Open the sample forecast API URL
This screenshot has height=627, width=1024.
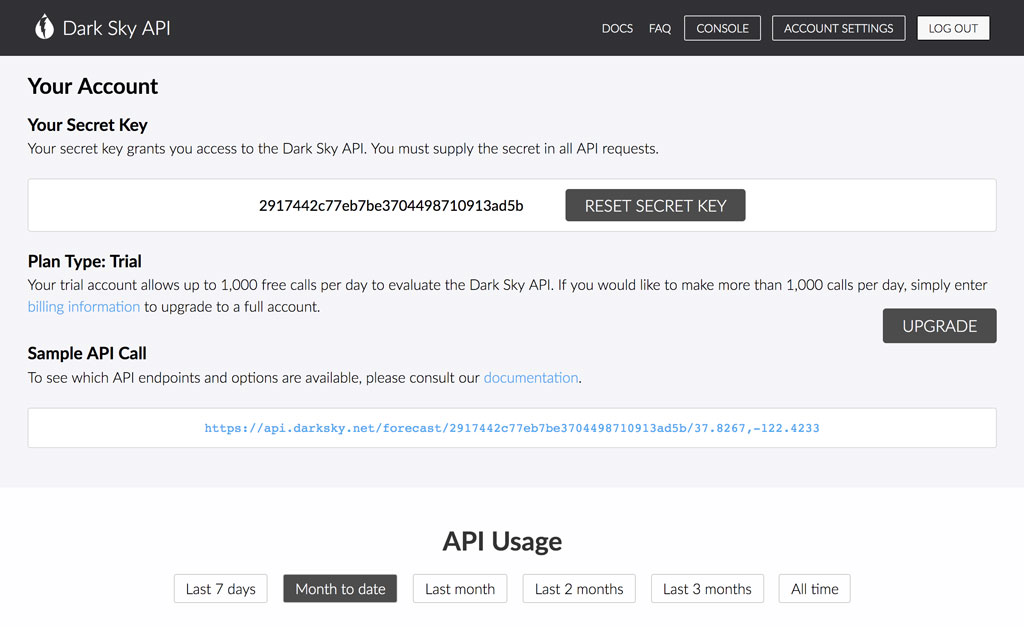pyautogui.click(x=511, y=427)
